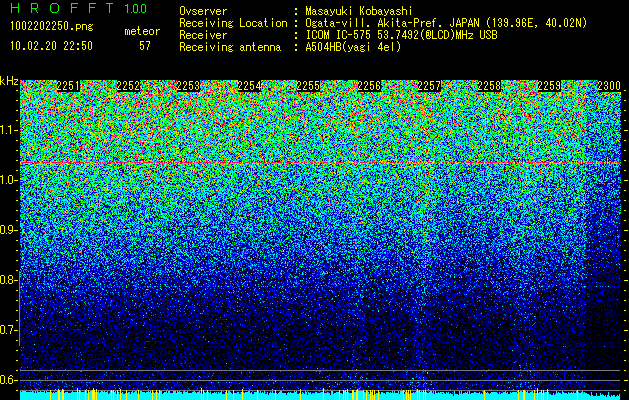
Task: Click the 2258 time marker
Action: tap(489, 86)
